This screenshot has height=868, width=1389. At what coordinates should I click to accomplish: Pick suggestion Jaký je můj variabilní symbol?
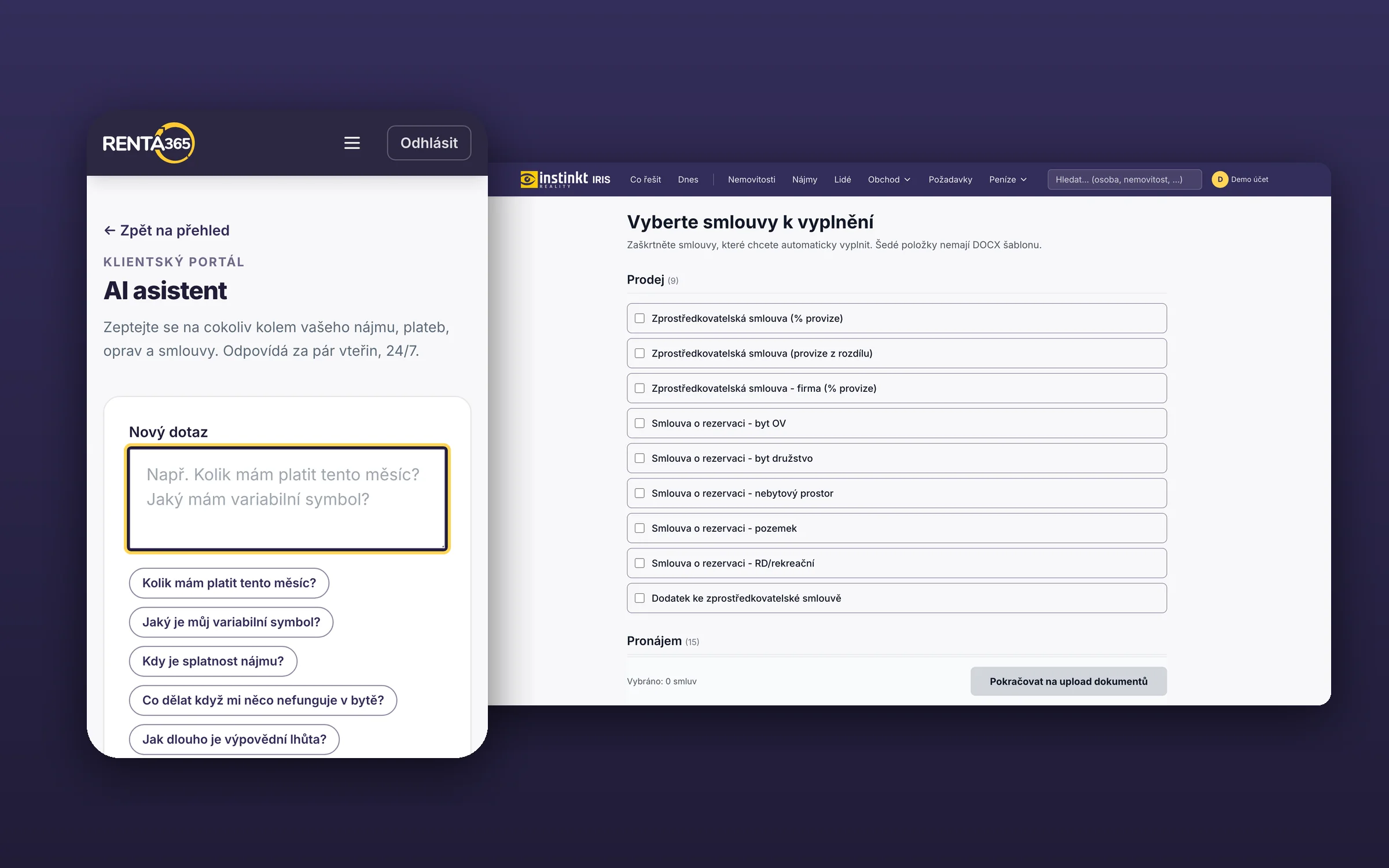coord(231,622)
